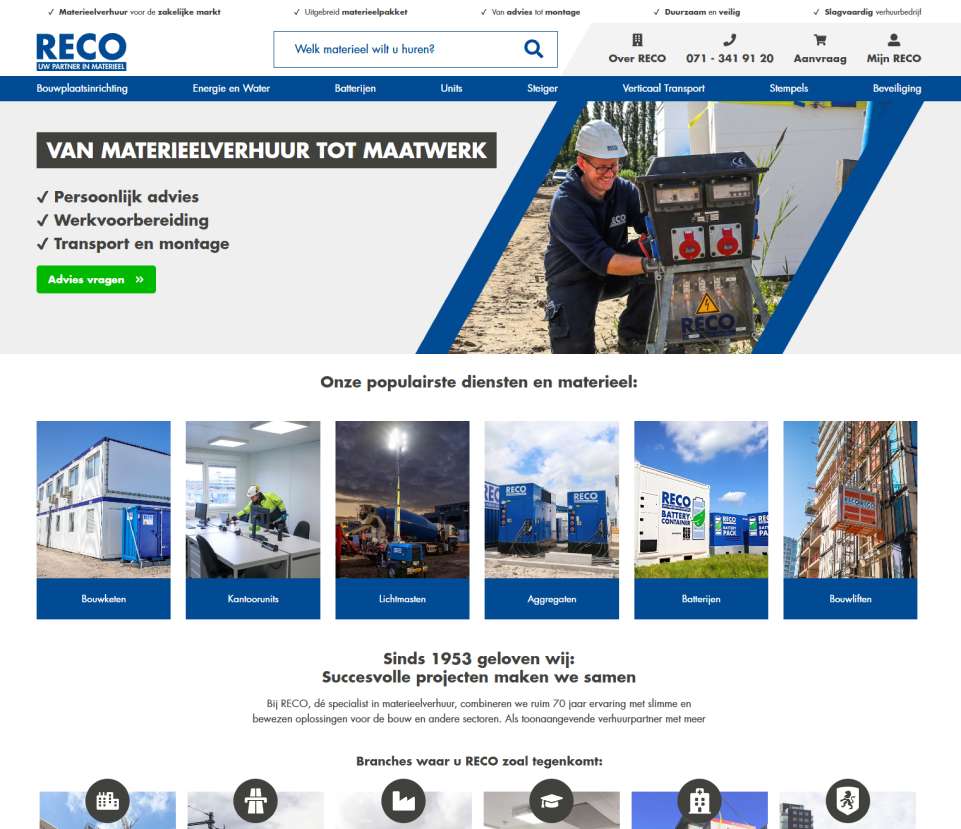Click 'Werkvoorbereiding' text

coord(131,220)
